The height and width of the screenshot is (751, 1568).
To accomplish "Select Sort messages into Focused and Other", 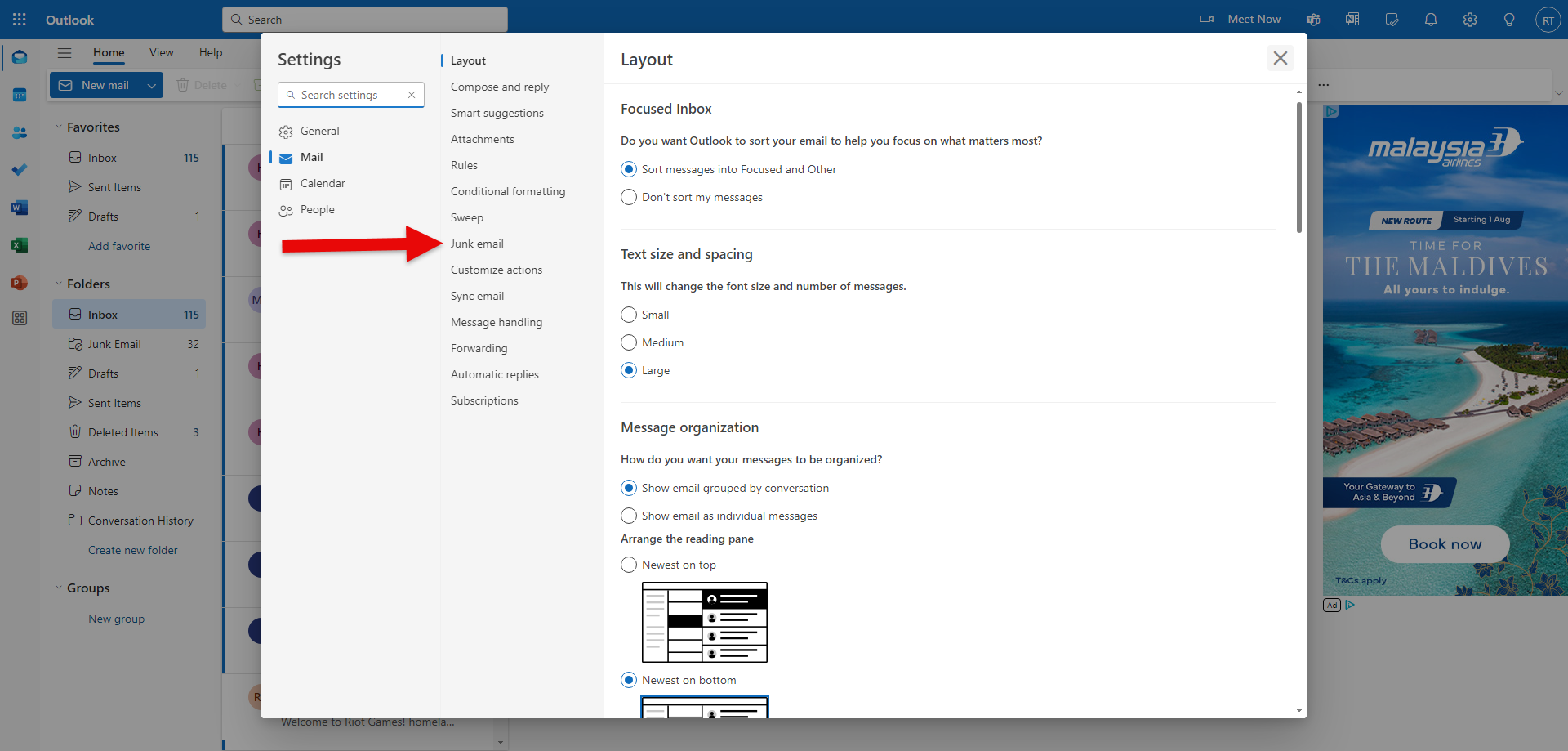I will [x=629, y=169].
